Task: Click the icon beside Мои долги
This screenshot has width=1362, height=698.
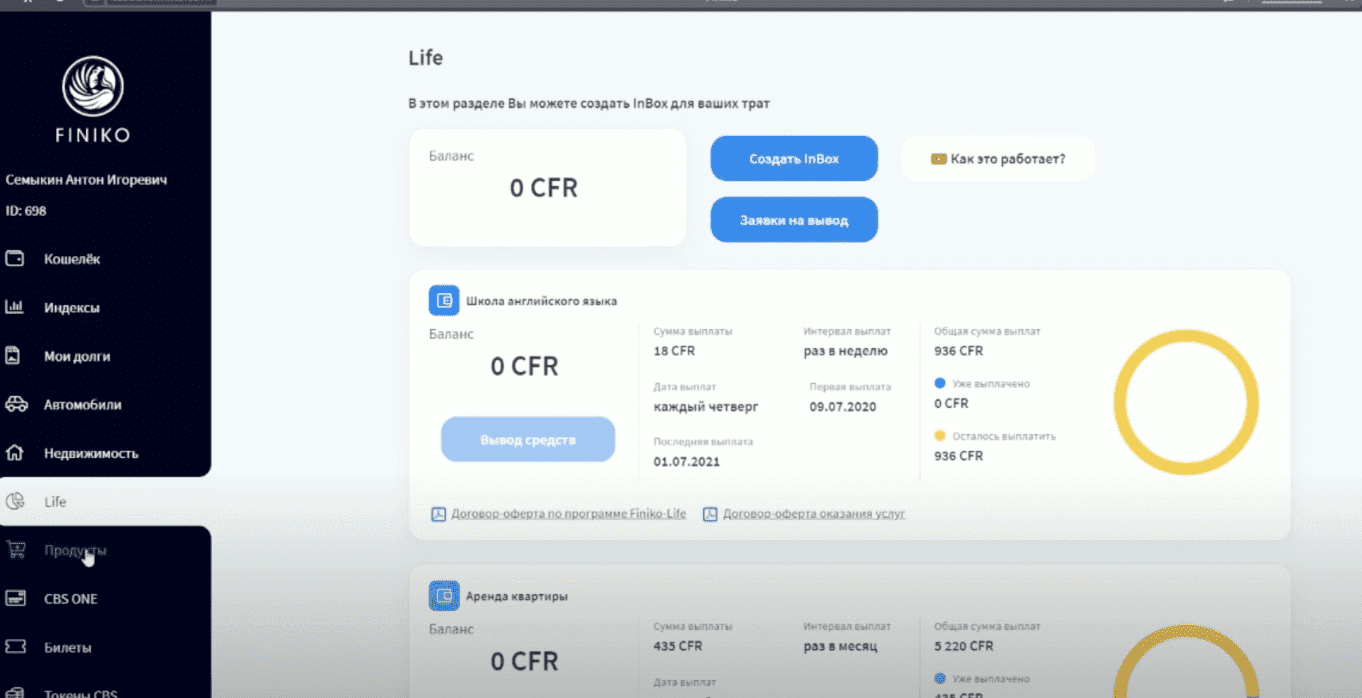Action: 14,355
